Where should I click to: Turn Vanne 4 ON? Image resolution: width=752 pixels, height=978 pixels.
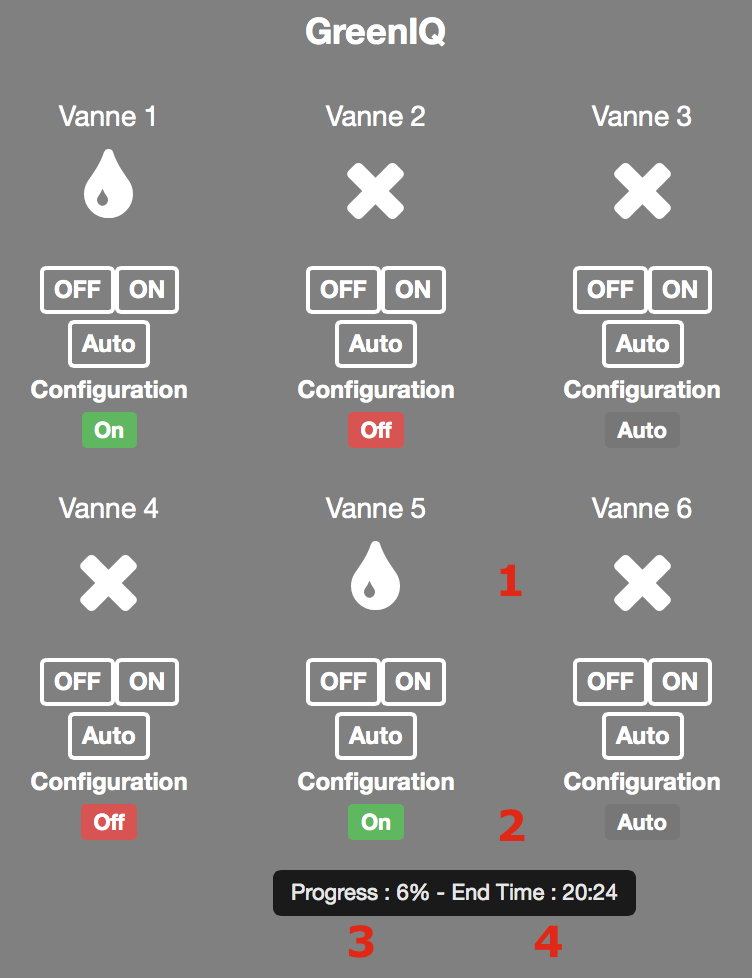click(x=147, y=681)
